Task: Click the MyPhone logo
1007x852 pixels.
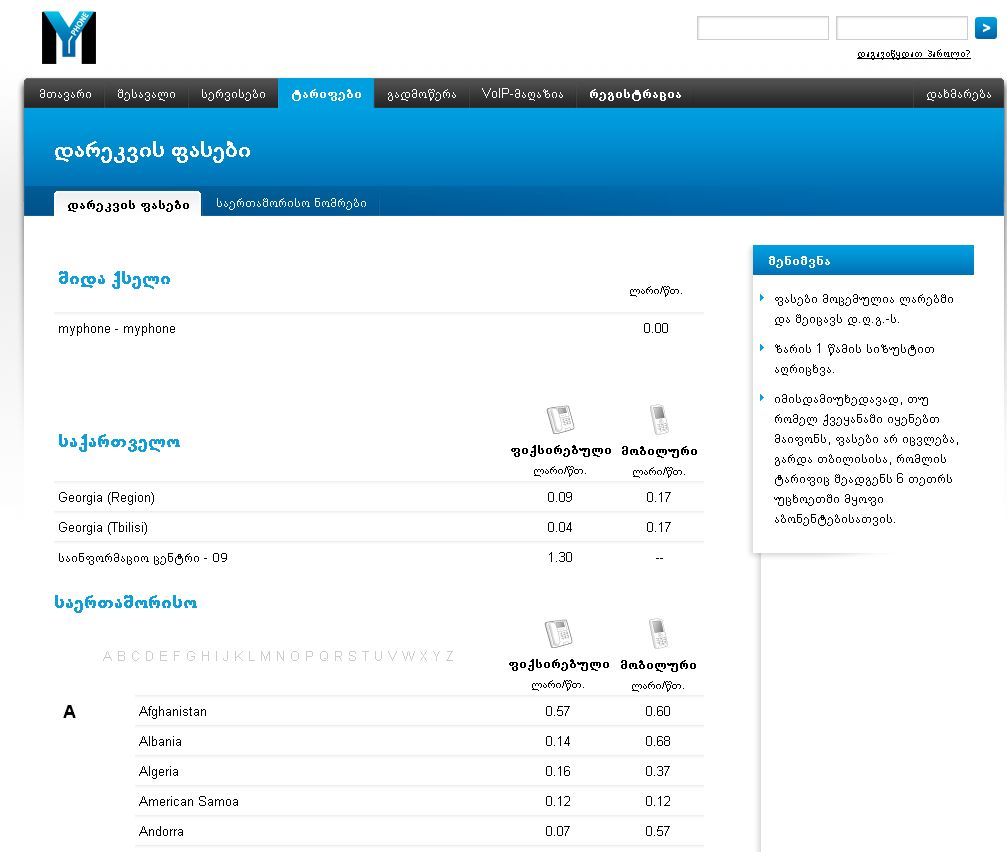Action: tap(69, 37)
